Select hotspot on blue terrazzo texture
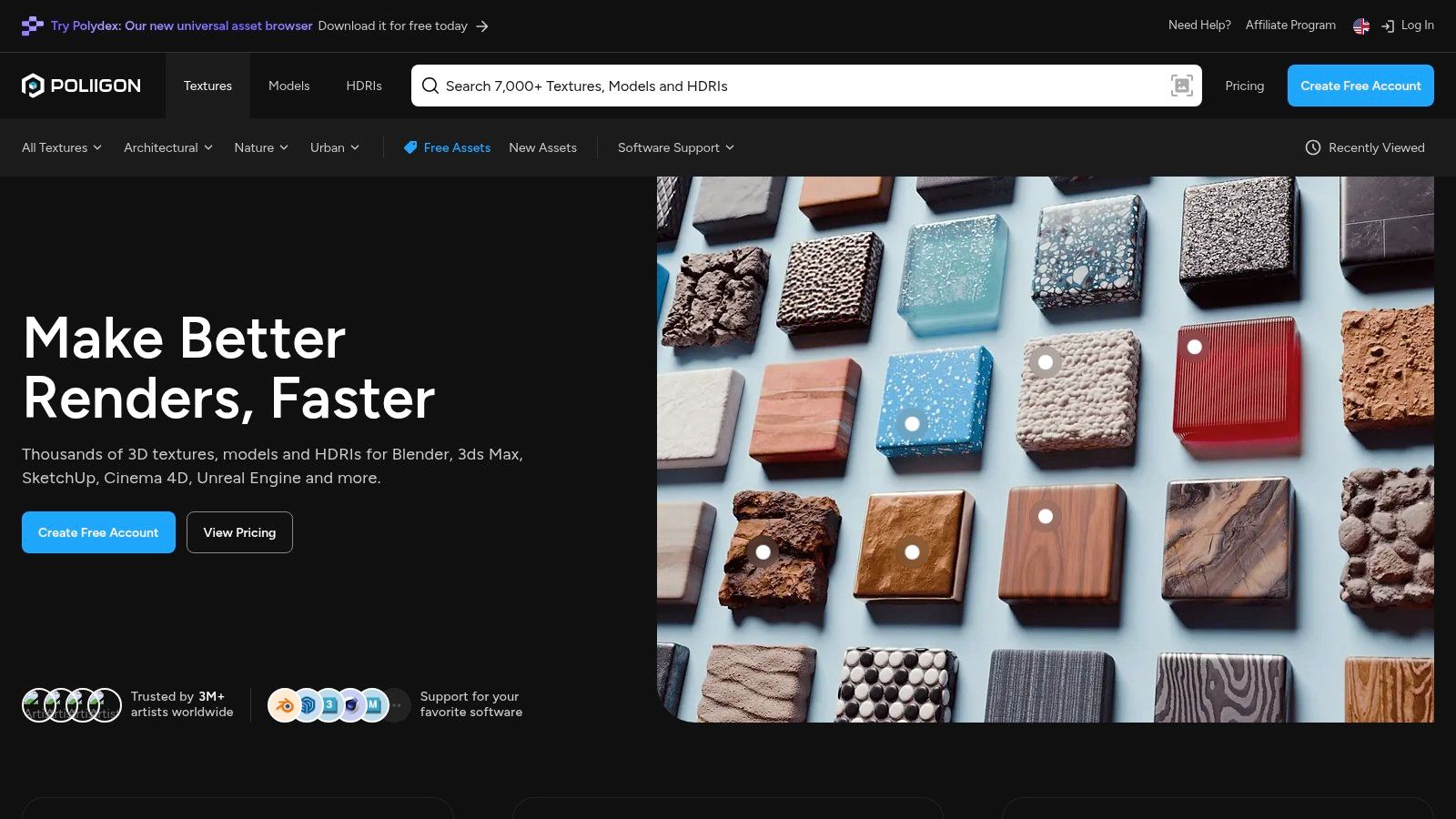This screenshot has height=819, width=1456. (912, 423)
